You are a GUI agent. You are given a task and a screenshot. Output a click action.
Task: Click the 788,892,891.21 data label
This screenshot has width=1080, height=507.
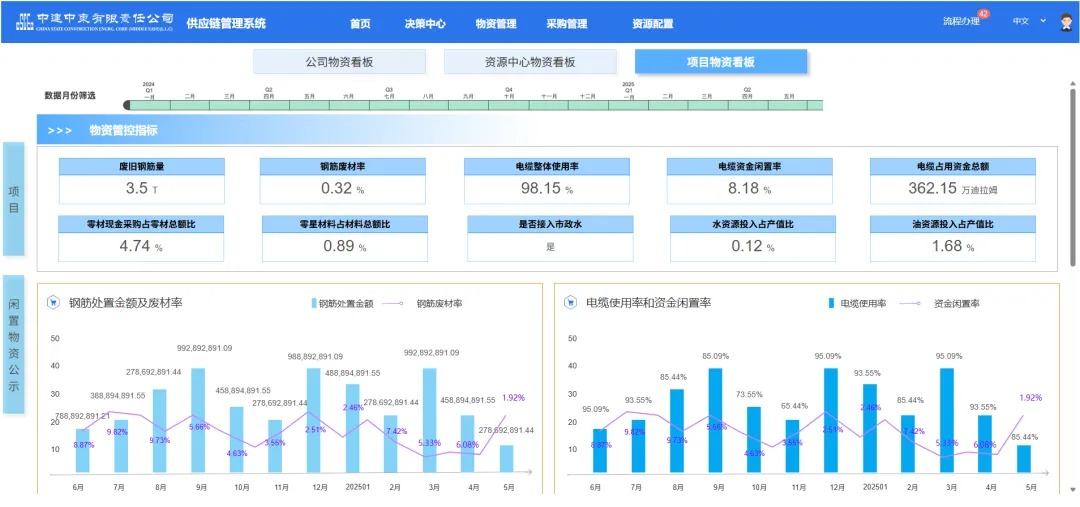[x=82, y=416]
